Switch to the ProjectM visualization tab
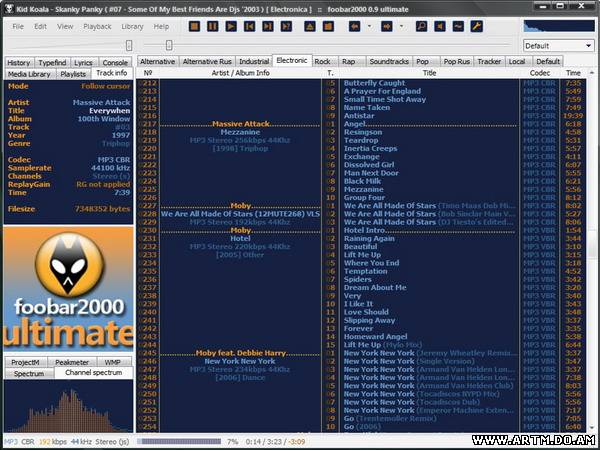The width and height of the screenshot is (600, 450). click(26, 362)
